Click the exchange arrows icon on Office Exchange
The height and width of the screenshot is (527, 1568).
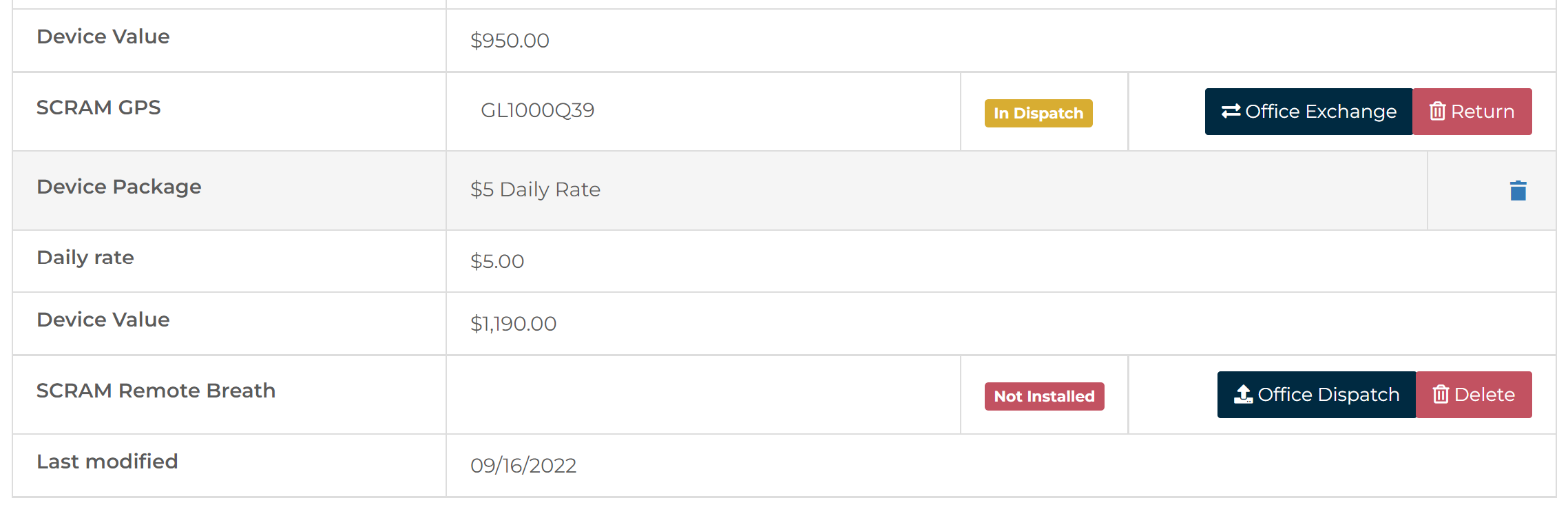pyautogui.click(x=1231, y=111)
